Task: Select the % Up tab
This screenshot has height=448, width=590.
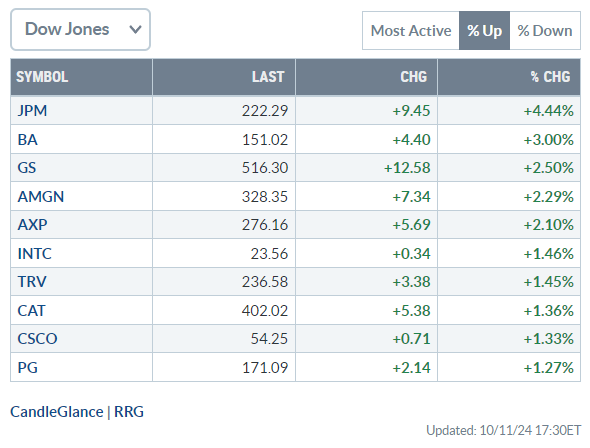Action: coord(484,31)
